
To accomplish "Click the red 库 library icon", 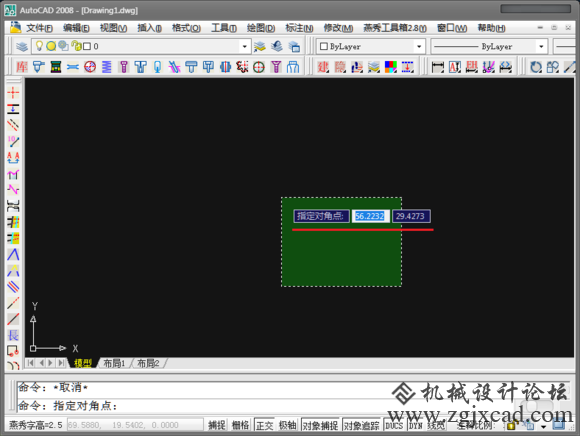I will (21, 67).
